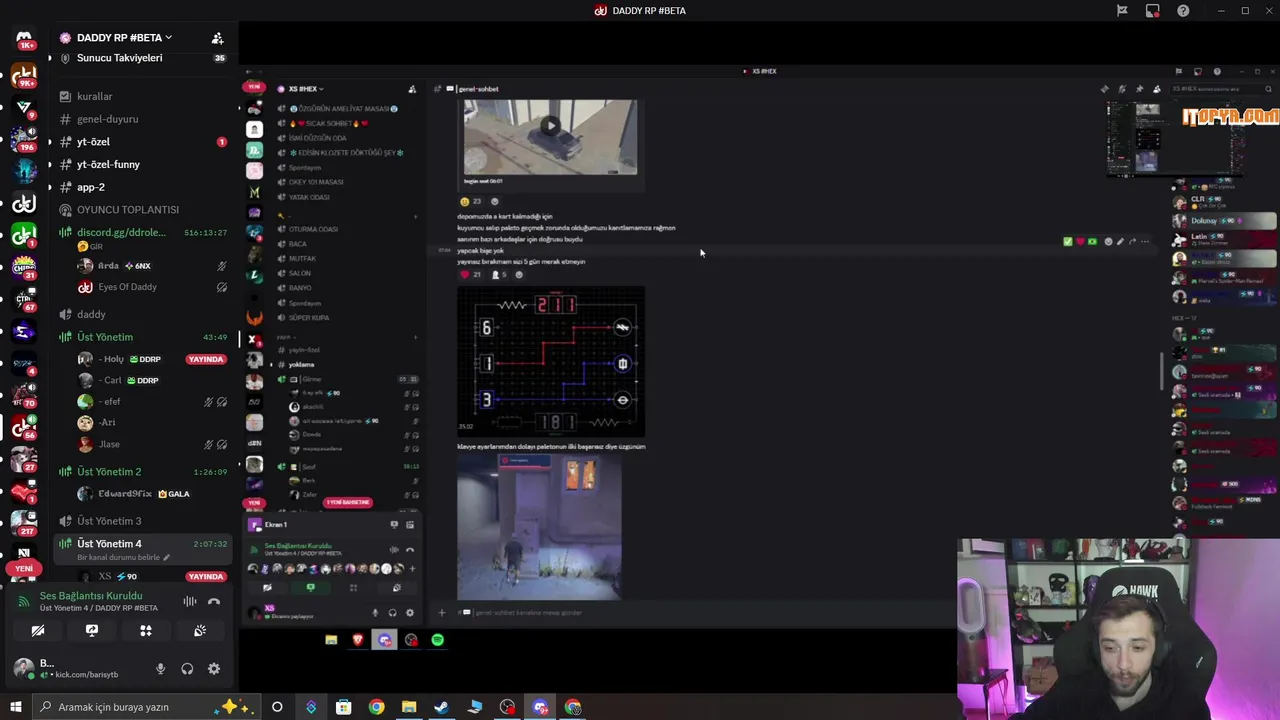Click Ses Bağlantısı Kuruldu connection status

(x=91, y=596)
